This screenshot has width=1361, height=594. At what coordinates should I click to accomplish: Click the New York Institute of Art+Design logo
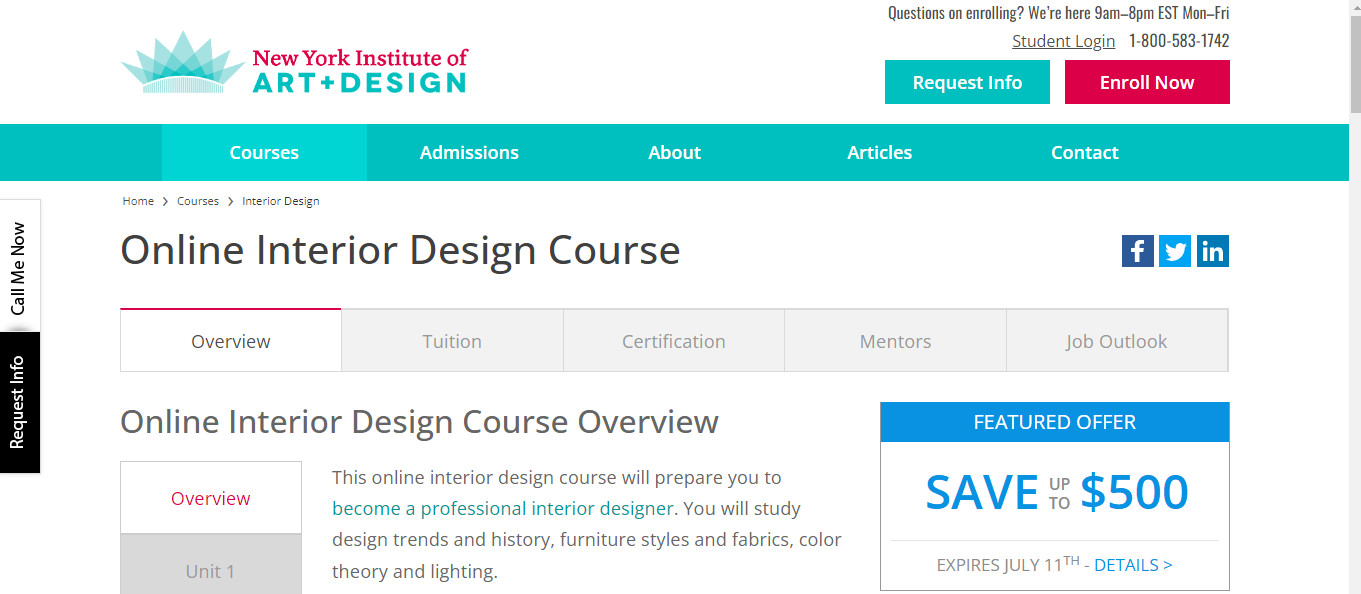click(294, 64)
